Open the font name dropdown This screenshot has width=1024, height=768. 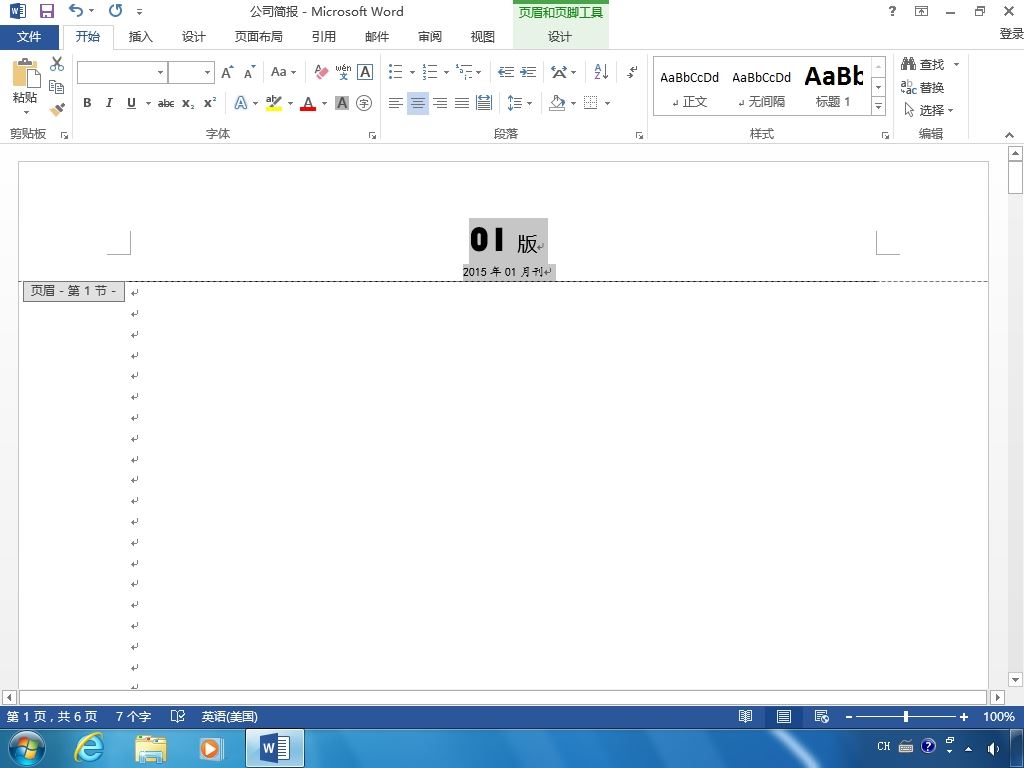[160, 72]
